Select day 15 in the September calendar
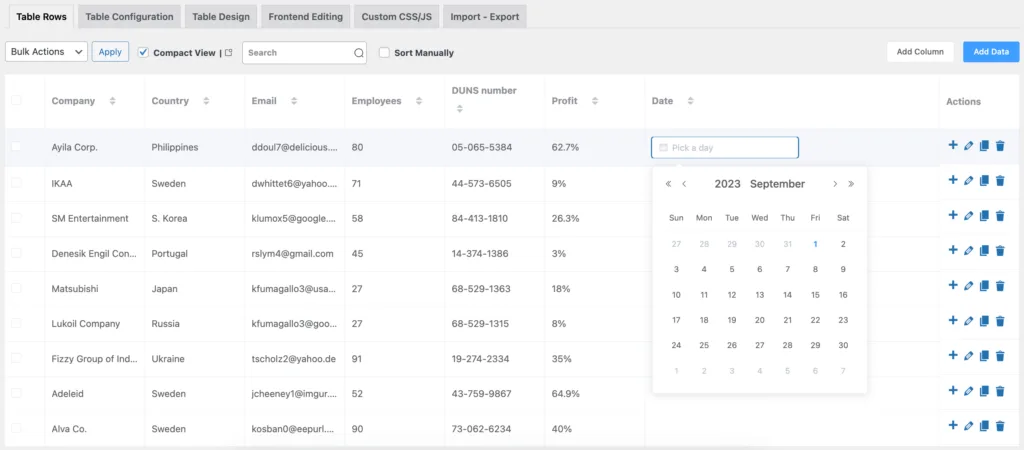1024x450 pixels. coord(815,295)
